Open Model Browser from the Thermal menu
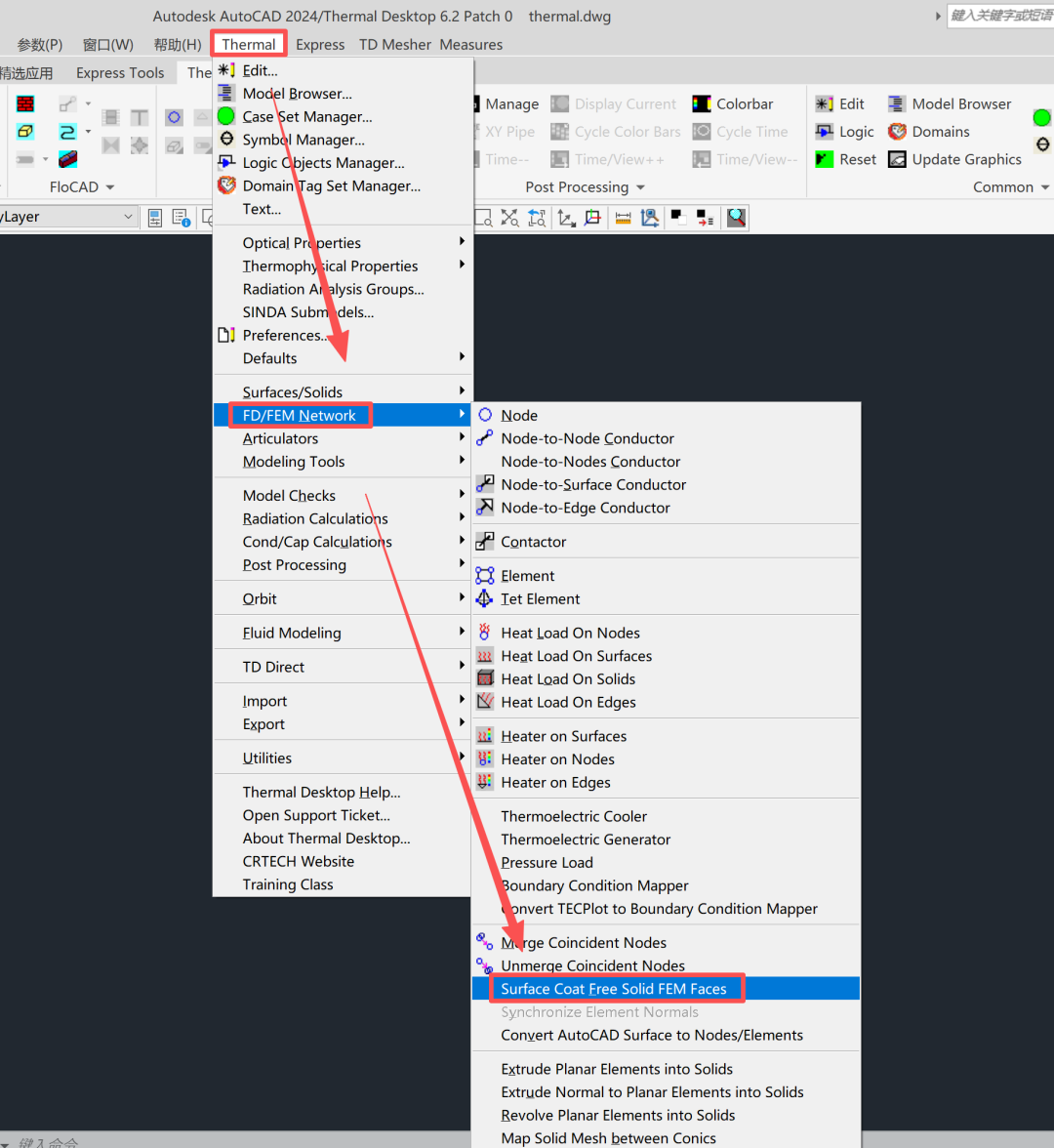This screenshot has width=1054, height=1148. [x=297, y=94]
